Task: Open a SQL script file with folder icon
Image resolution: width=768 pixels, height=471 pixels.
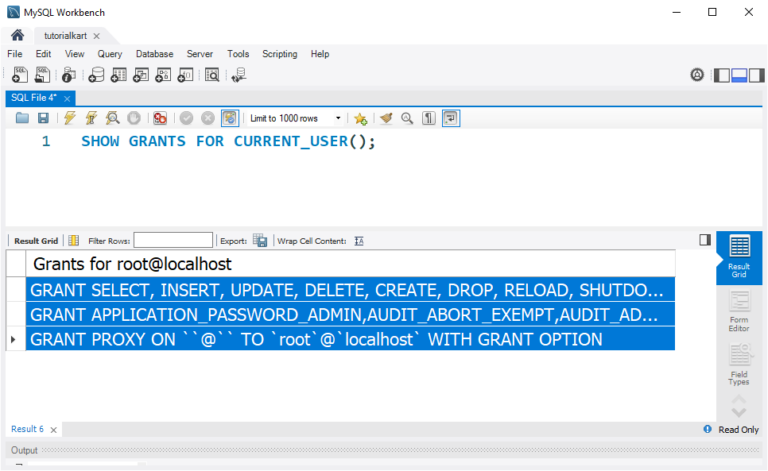Action: pyautogui.click(x=22, y=118)
